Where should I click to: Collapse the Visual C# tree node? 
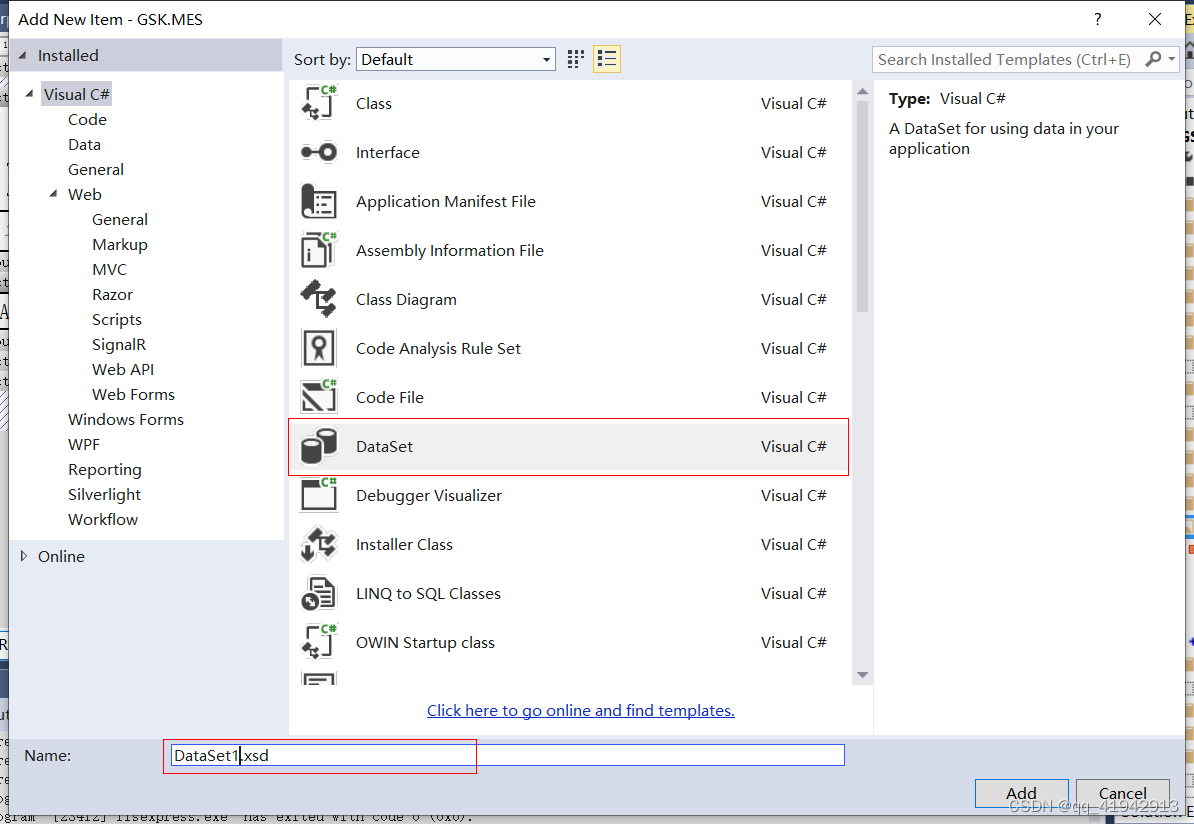(30, 94)
